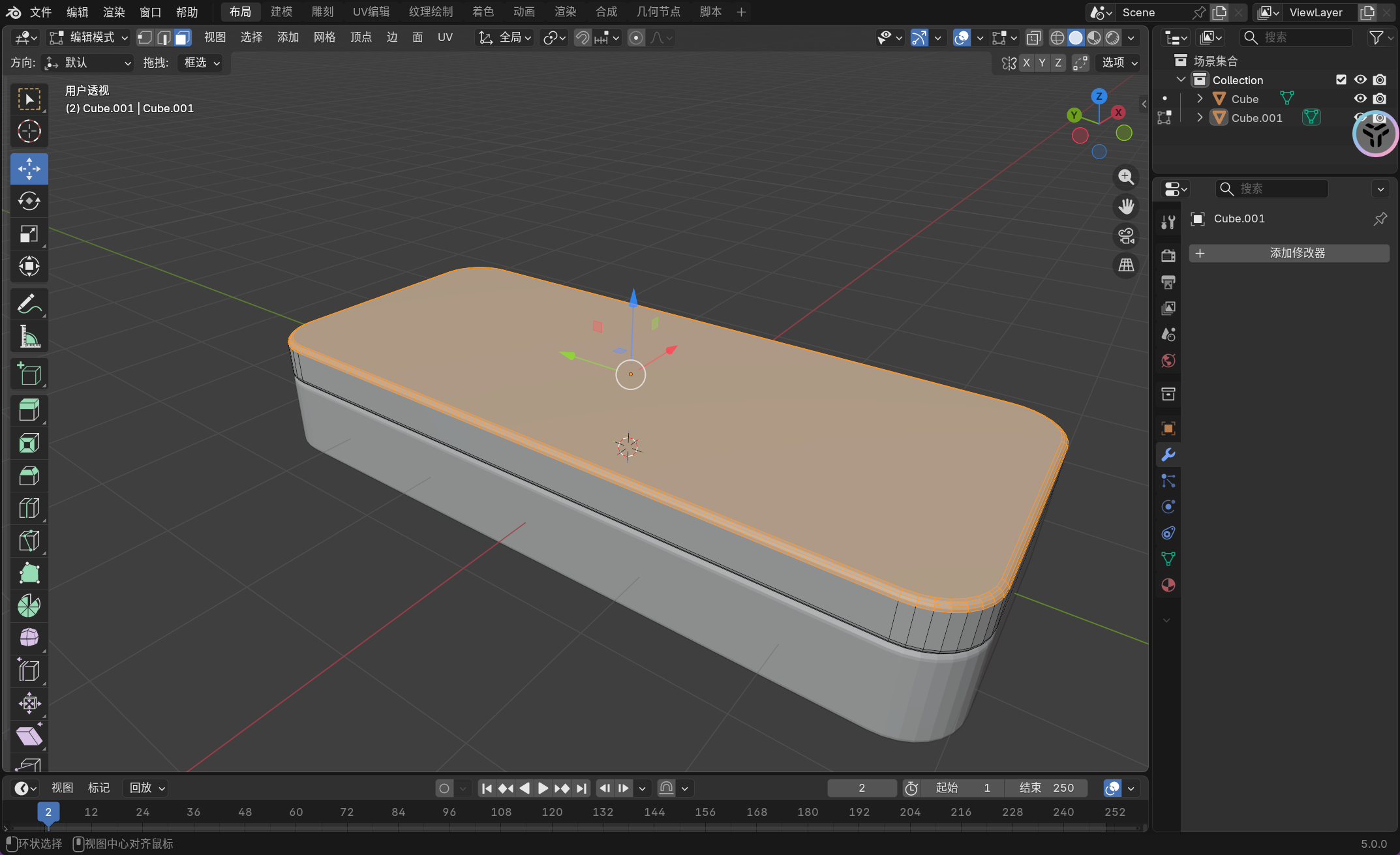Uncheck Collection exclude checkbox
This screenshot has height=855, width=1400.
pyautogui.click(x=1341, y=80)
